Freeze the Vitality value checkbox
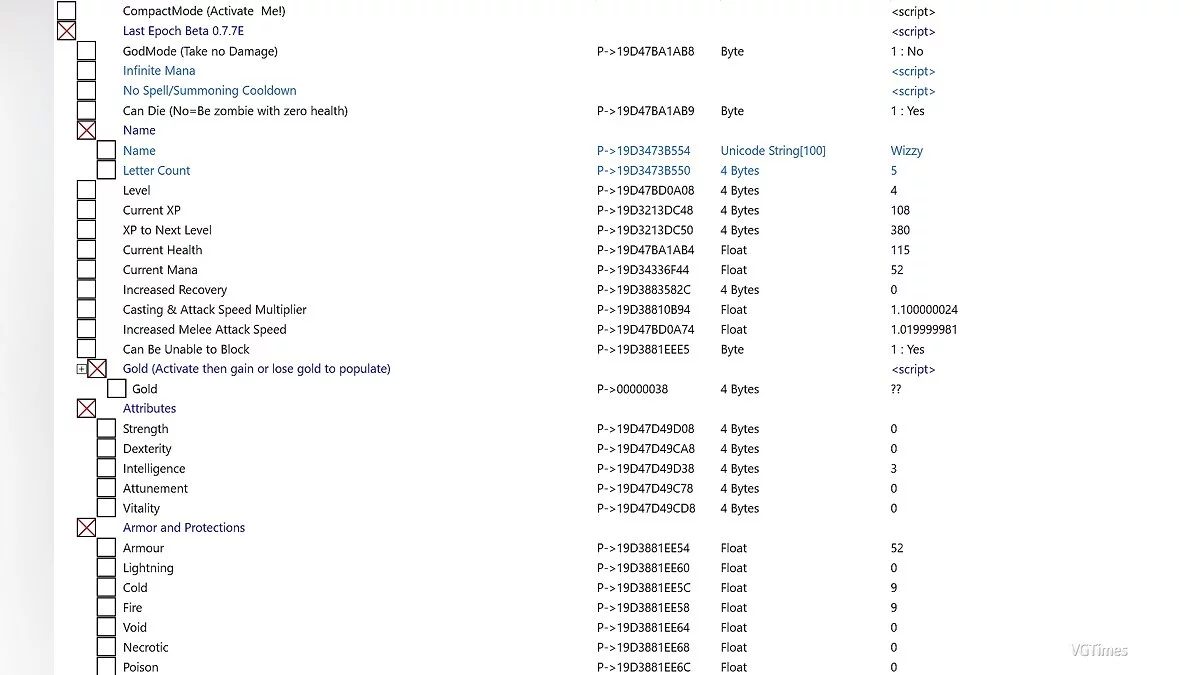 (x=107, y=508)
